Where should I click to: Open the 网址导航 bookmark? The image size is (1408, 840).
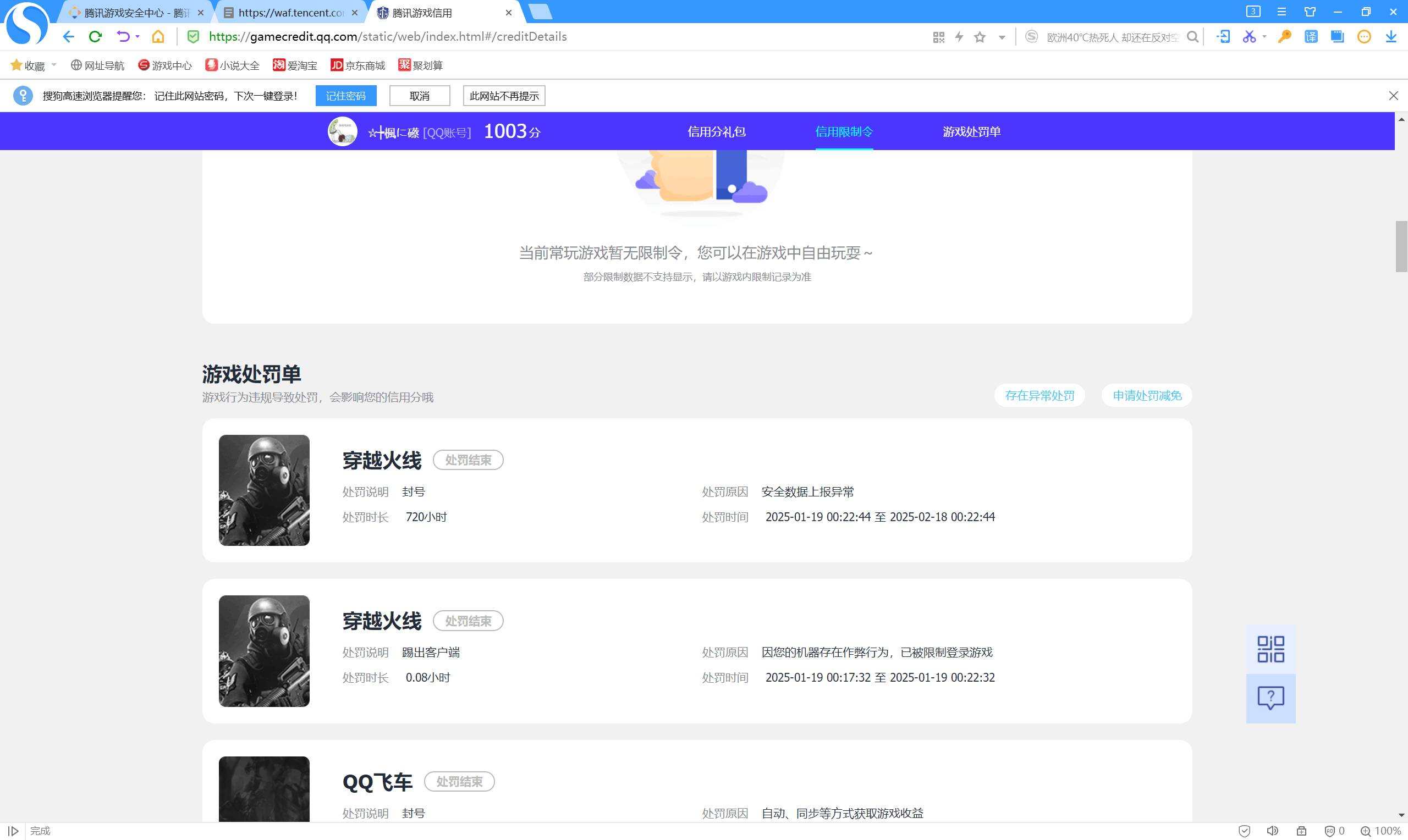(x=97, y=65)
